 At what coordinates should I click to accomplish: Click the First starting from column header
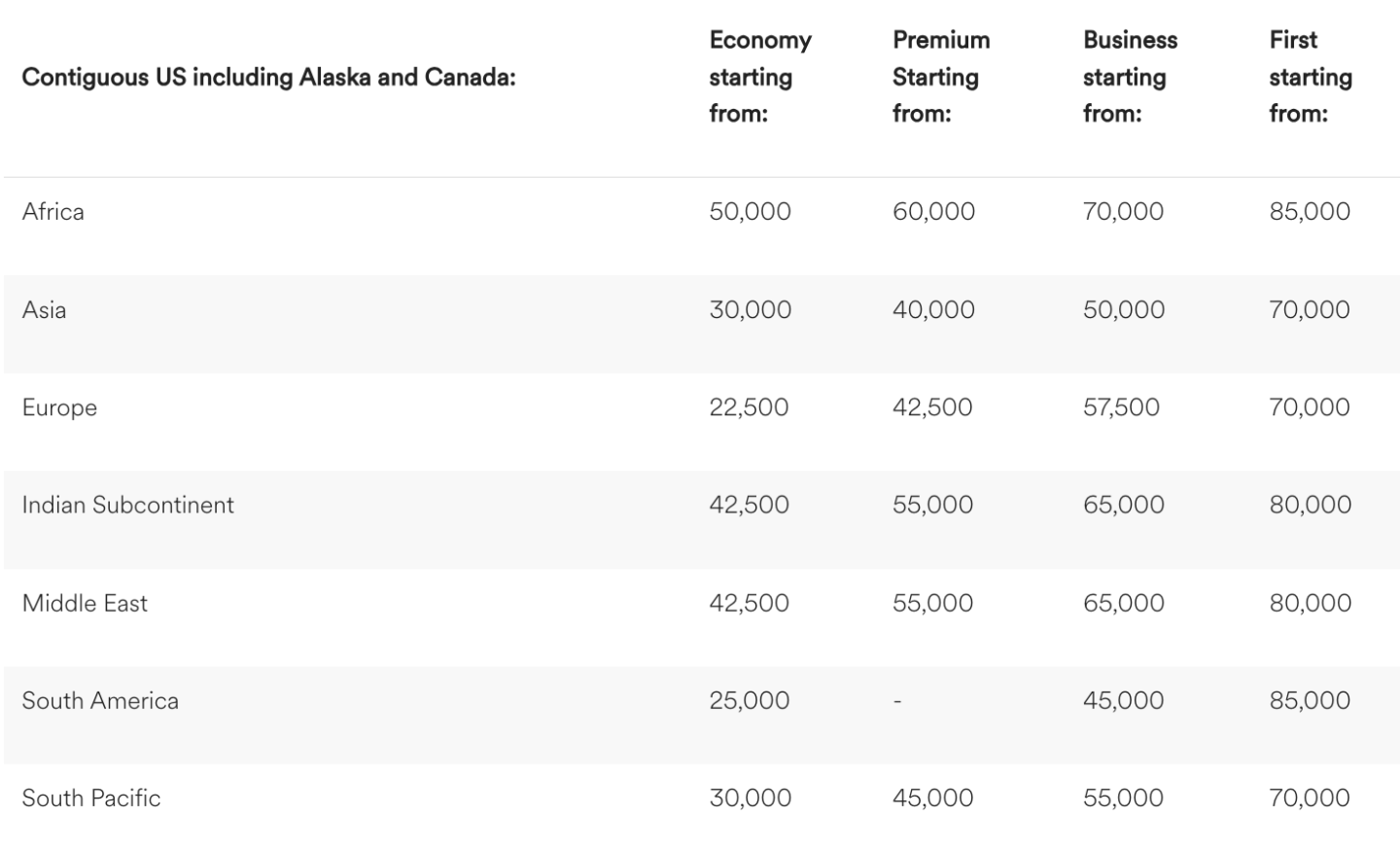pyautogui.click(x=1310, y=77)
